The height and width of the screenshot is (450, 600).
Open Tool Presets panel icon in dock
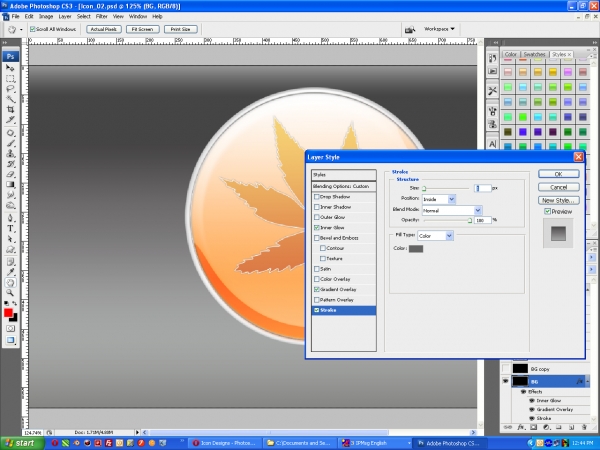coord(492,91)
